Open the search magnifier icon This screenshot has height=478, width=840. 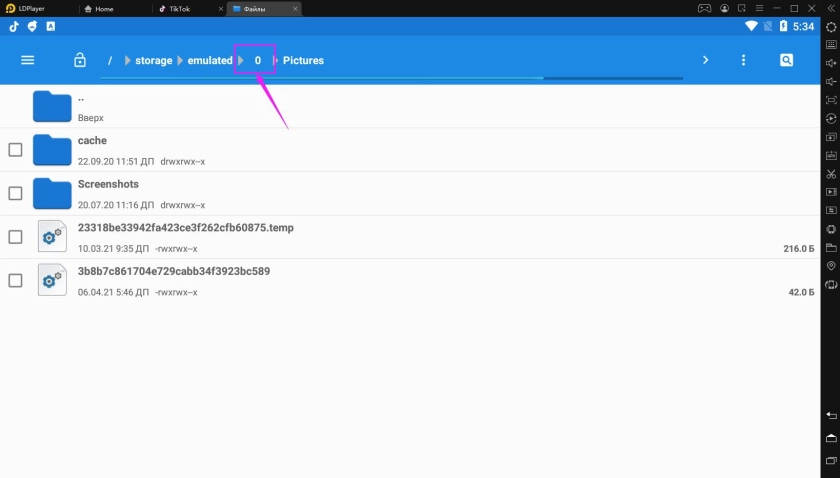click(787, 60)
